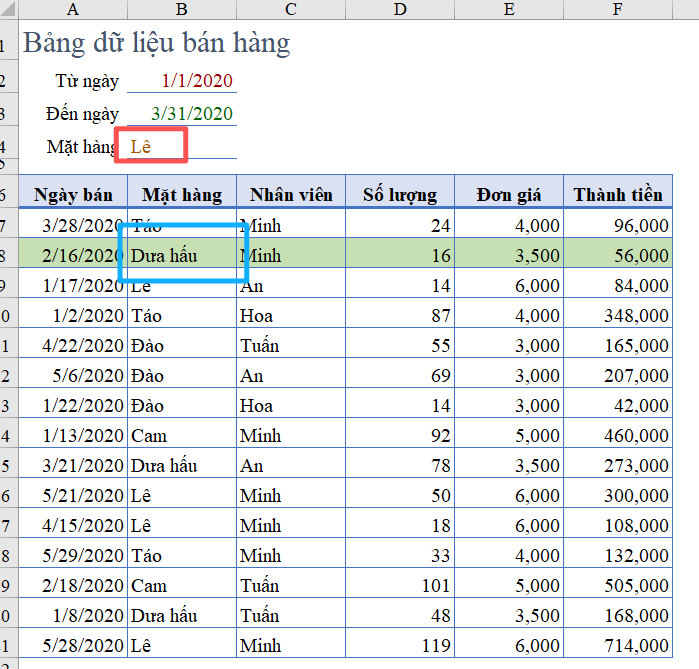Click the amount 56,000 in the green row
The width and height of the screenshot is (699, 669).
pyautogui.click(x=618, y=255)
